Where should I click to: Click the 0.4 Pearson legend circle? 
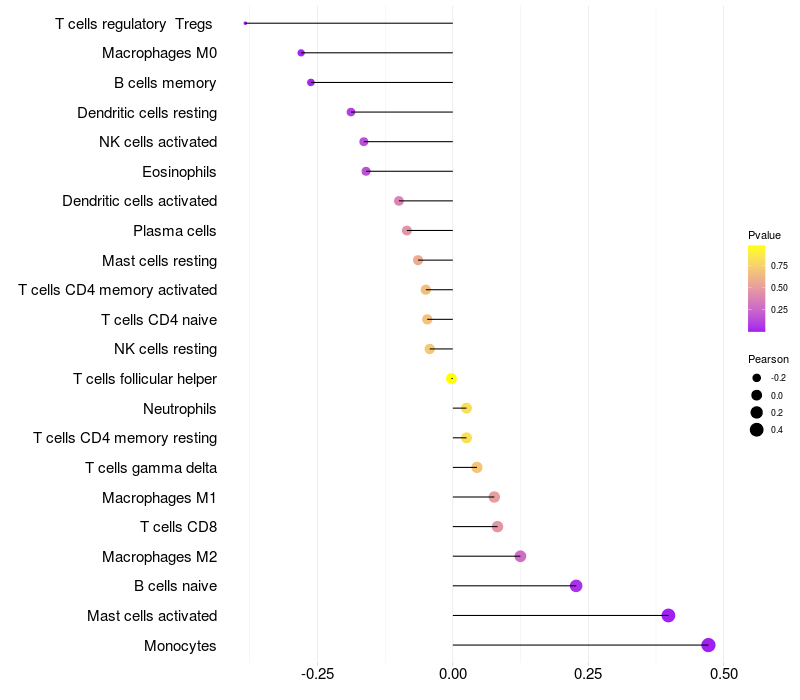[x=757, y=430]
